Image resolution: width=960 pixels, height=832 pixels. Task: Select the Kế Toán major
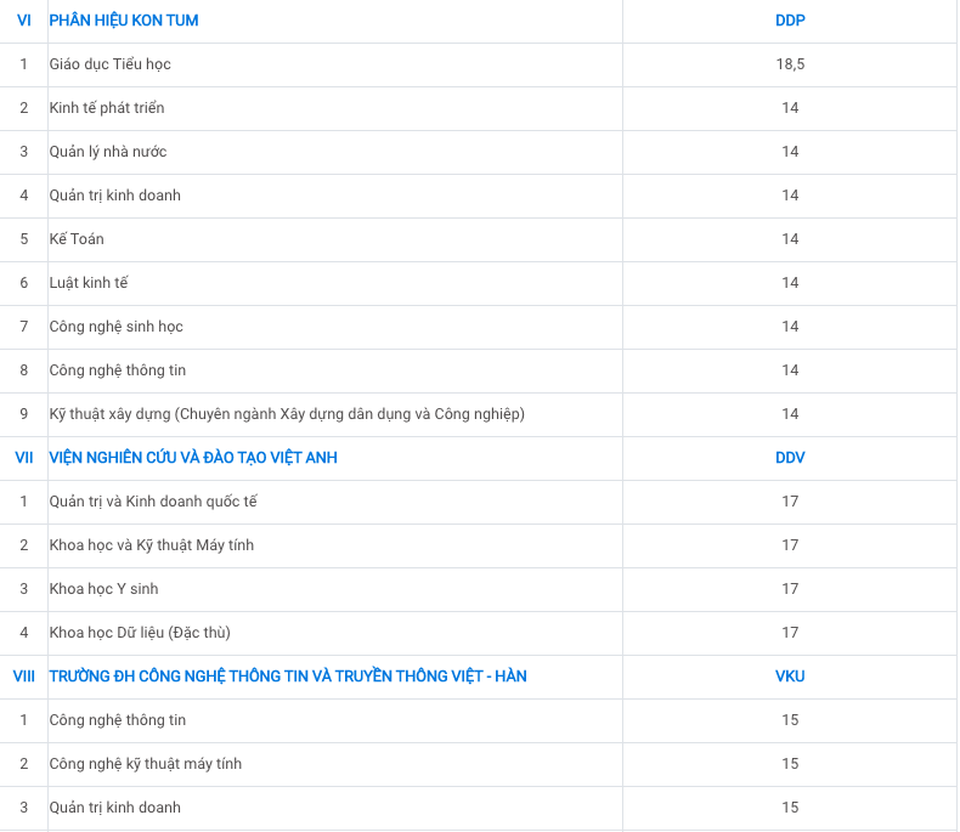[x=77, y=239]
